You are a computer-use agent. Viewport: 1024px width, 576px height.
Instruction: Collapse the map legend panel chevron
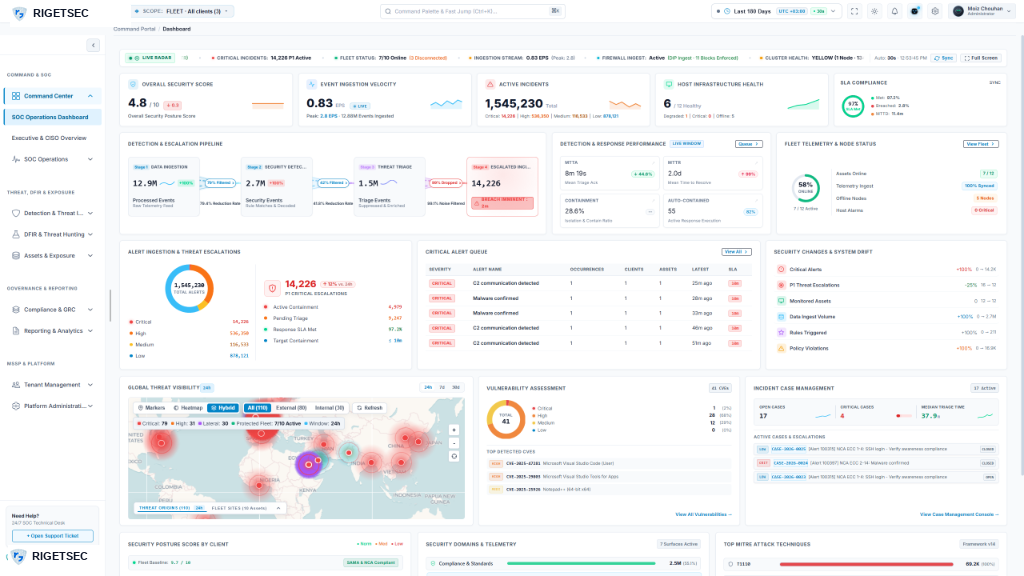coord(278,508)
